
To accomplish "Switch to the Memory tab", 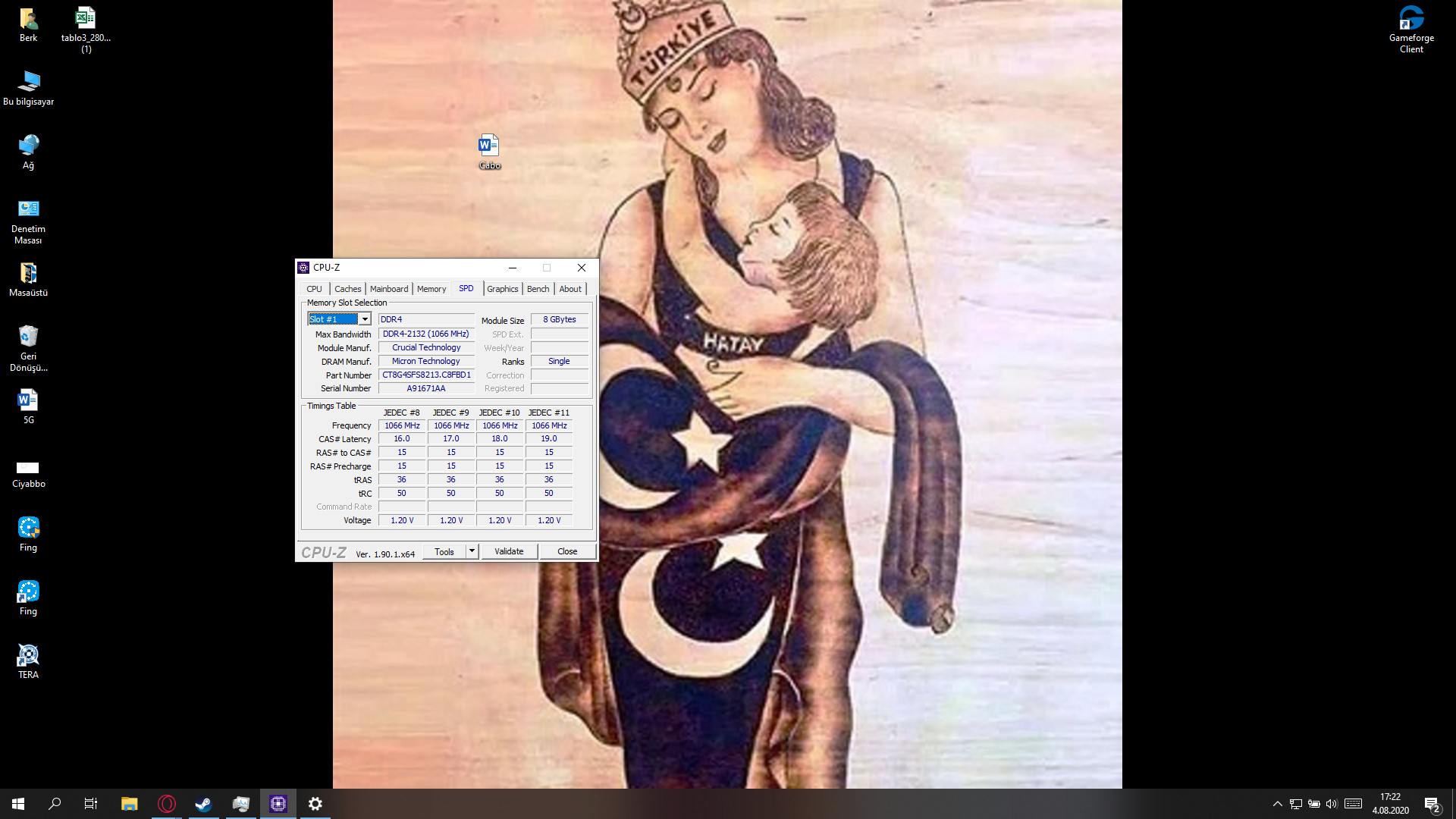I will click(x=431, y=289).
